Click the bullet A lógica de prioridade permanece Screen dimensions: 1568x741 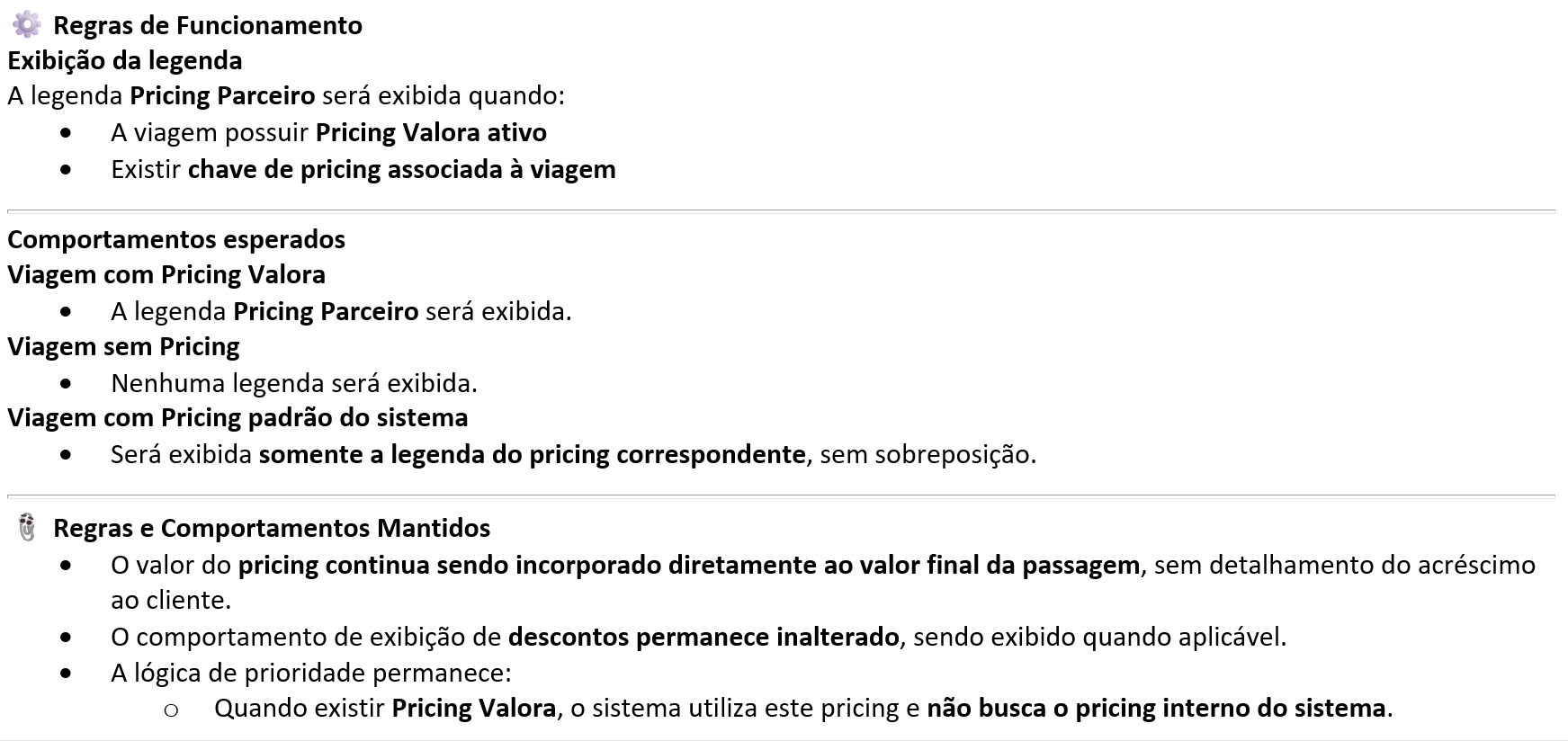point(311,673)
